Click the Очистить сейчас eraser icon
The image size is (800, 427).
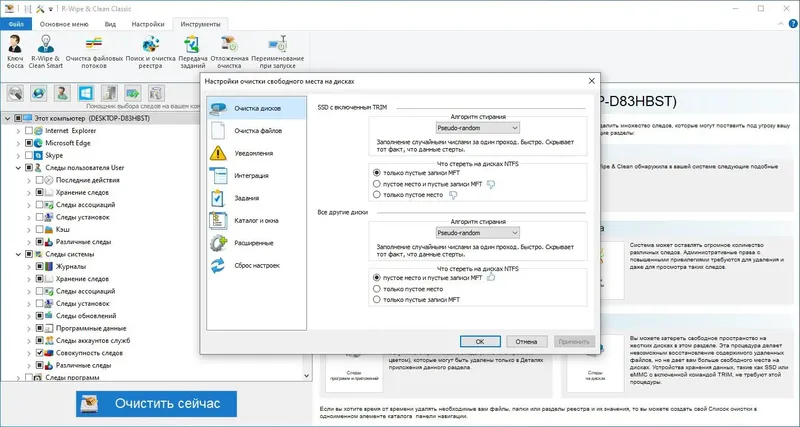(89, 404)
